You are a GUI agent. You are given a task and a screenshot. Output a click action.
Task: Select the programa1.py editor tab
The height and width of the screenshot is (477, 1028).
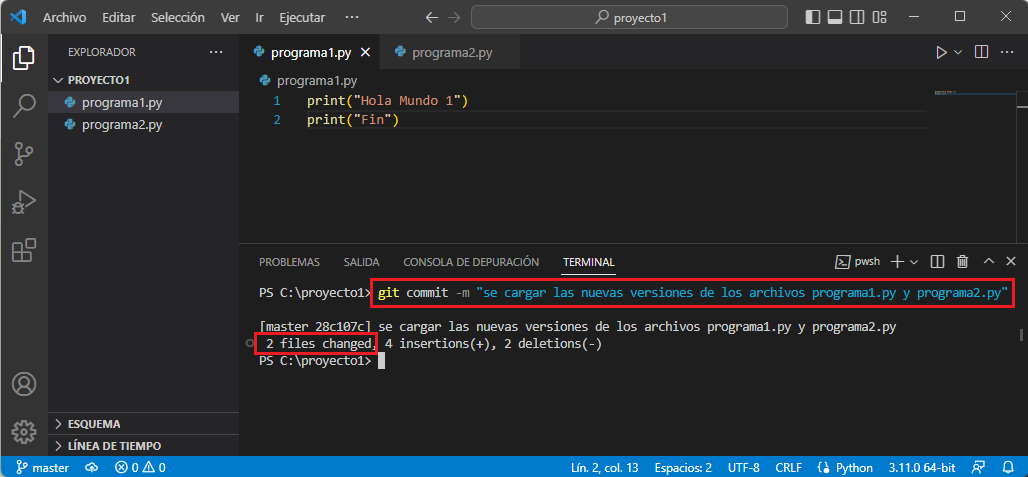(x=311, y=53)
